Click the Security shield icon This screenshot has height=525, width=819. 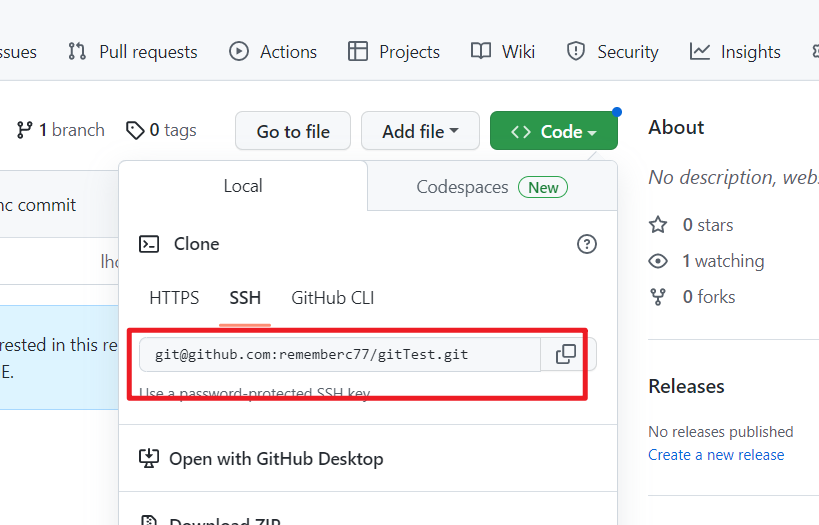click(x=576, y=51)
